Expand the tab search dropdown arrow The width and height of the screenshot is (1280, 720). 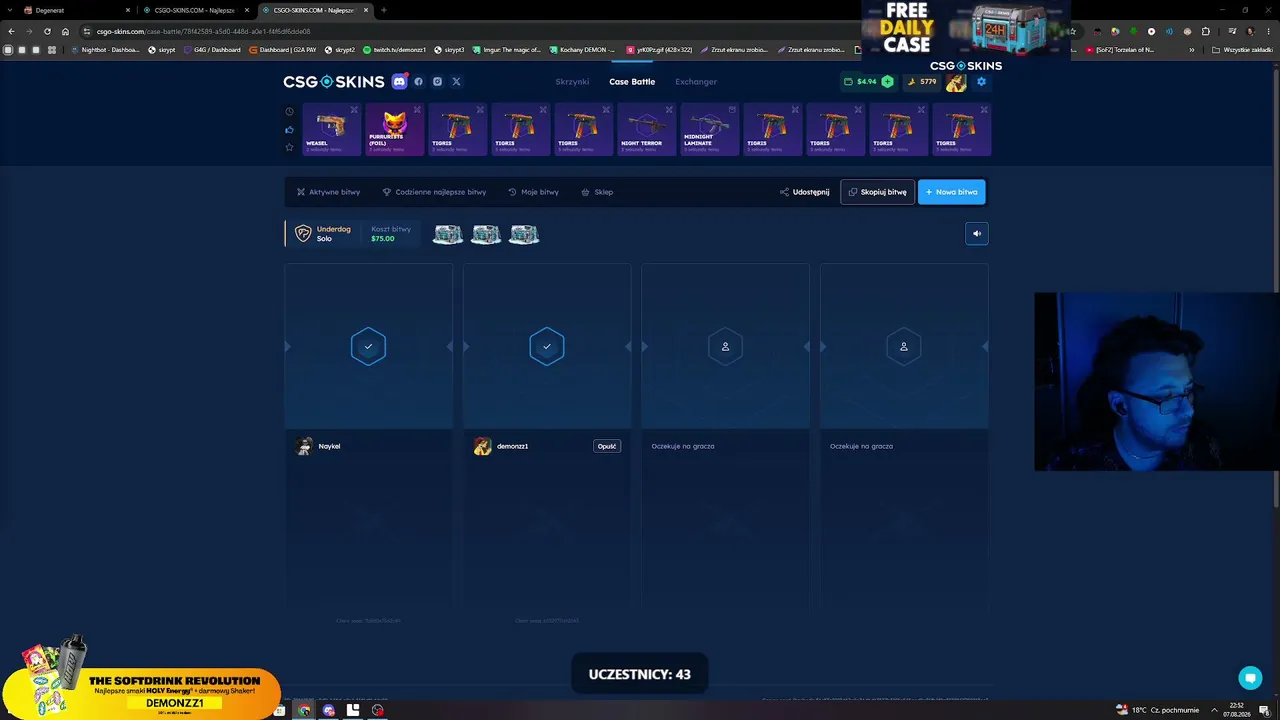9,10
